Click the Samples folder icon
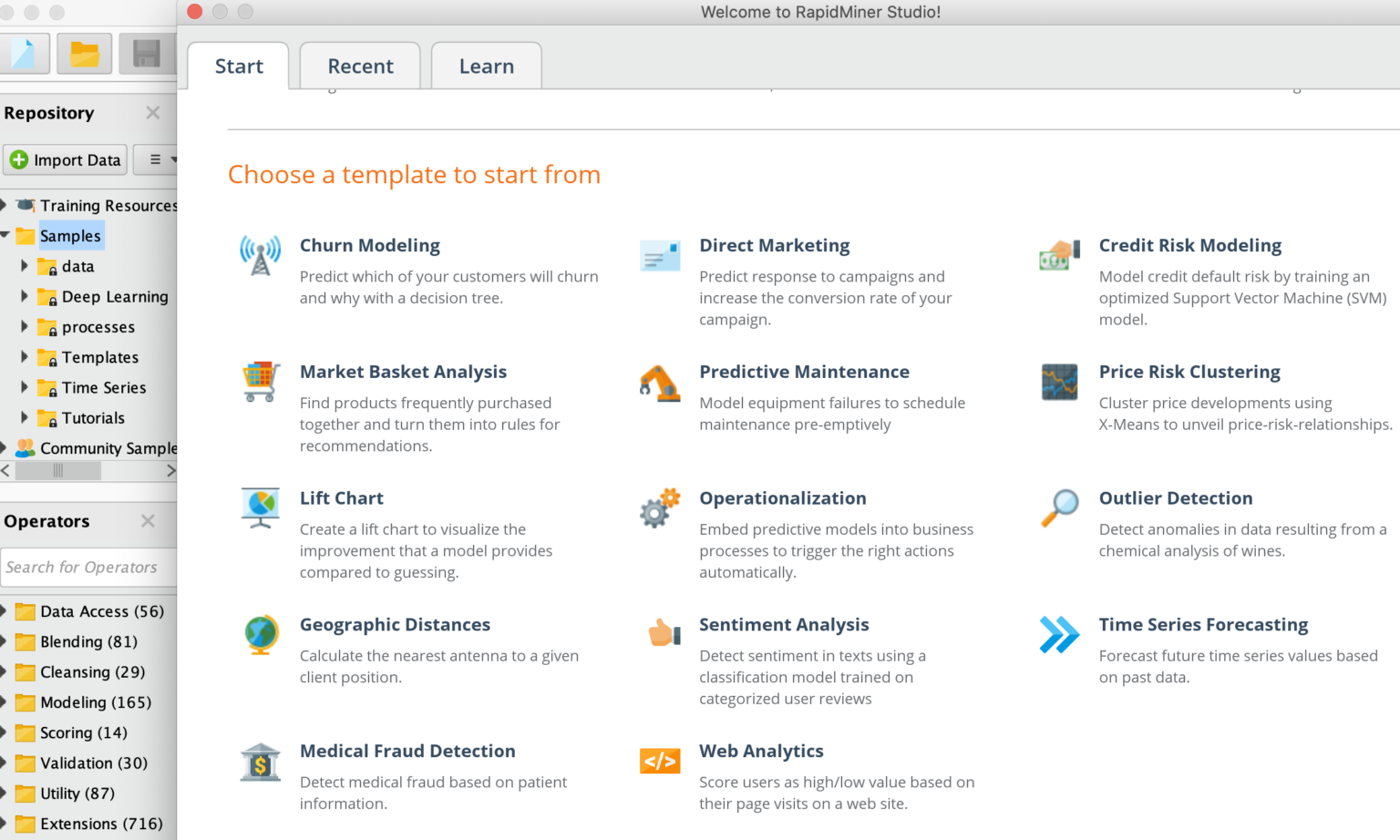The width and height of the screenshot is (1400, 840). click(x=26, y=236)
